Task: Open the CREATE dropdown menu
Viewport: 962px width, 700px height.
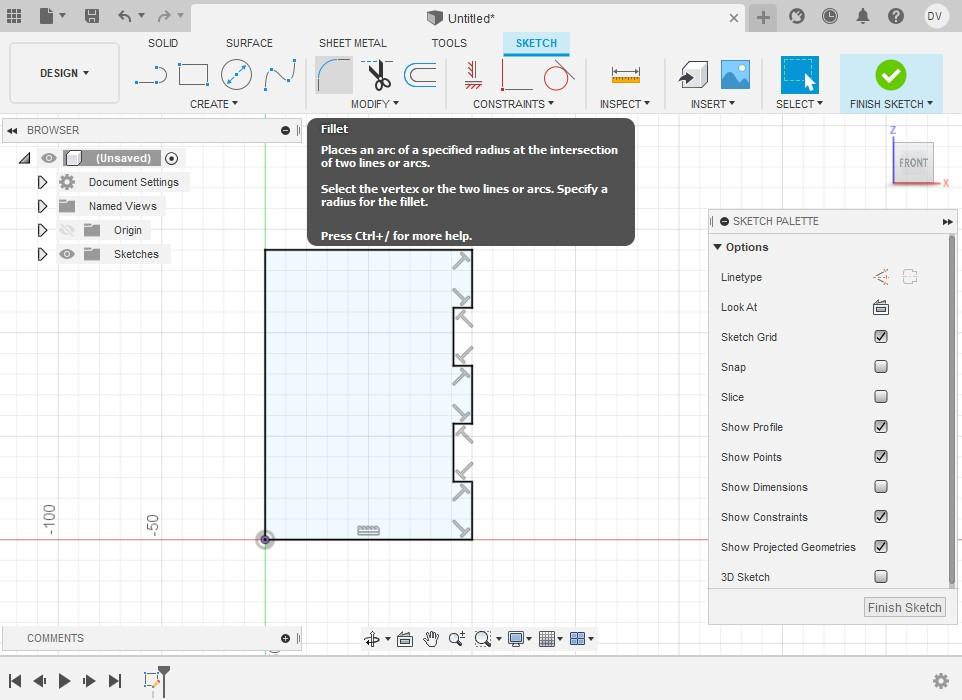Action: coord(214,104)
